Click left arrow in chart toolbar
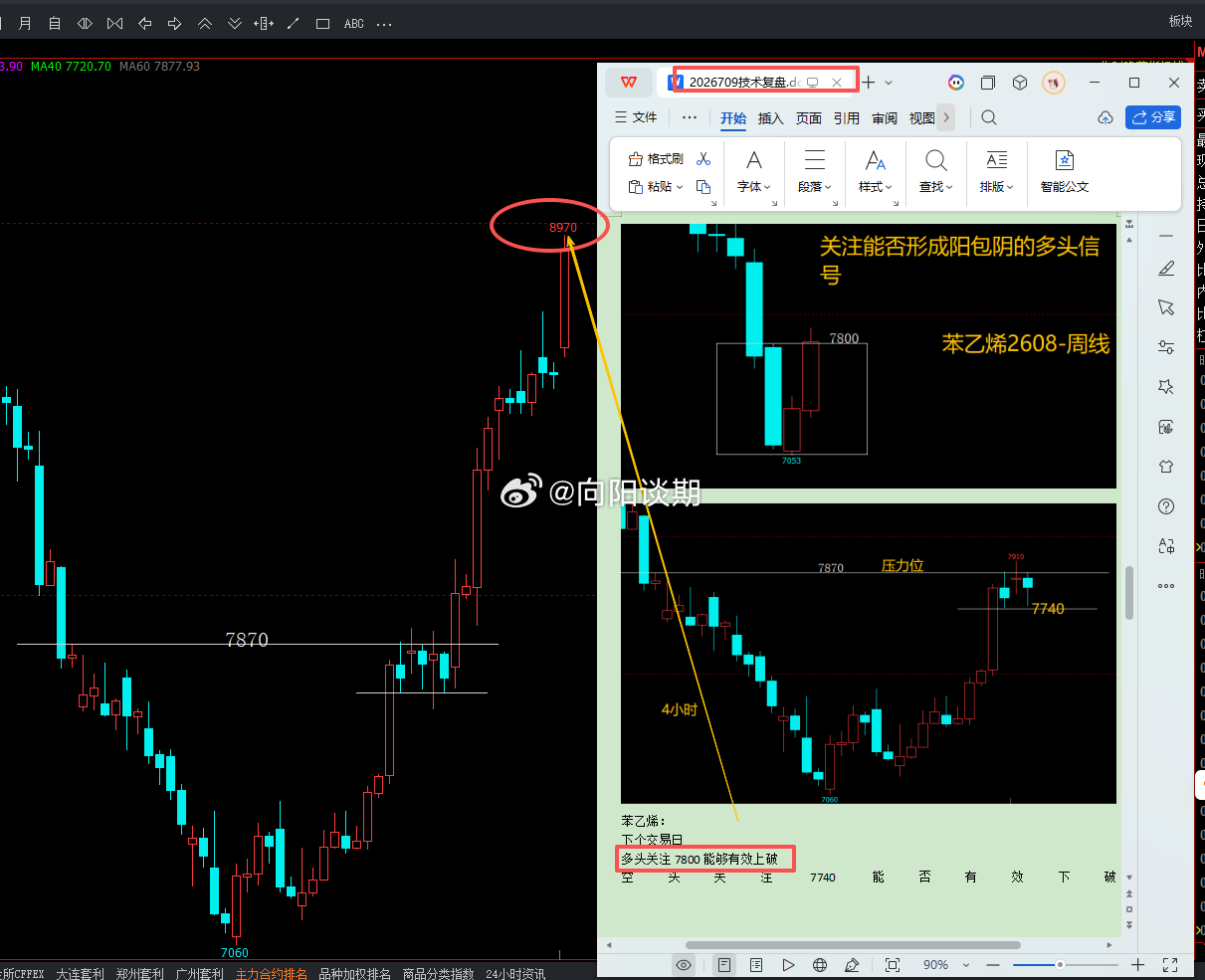This screenshot has height=980, width=1205. (145, 22)
